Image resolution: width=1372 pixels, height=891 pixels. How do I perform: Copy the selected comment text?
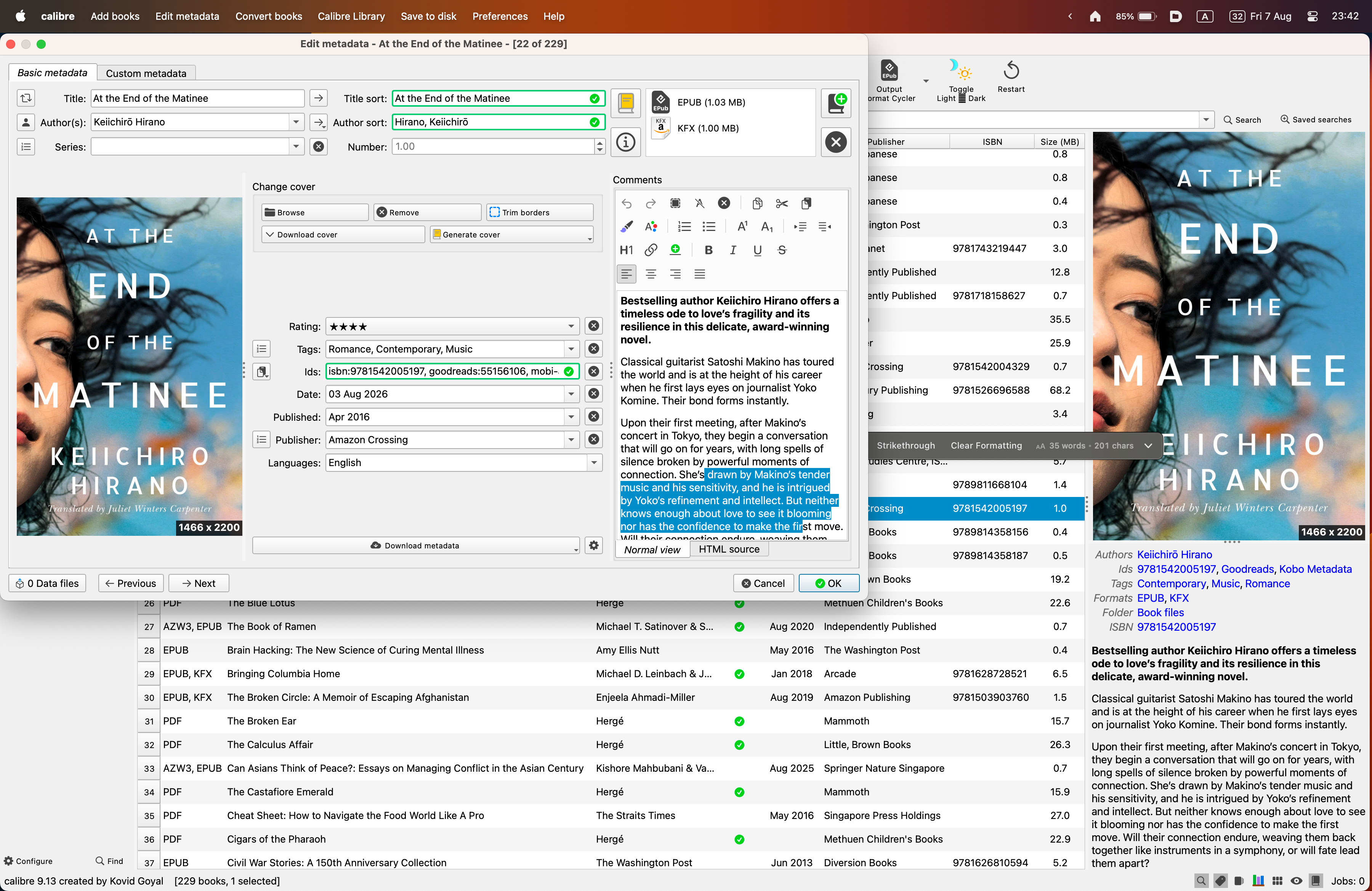coord(758,203)
